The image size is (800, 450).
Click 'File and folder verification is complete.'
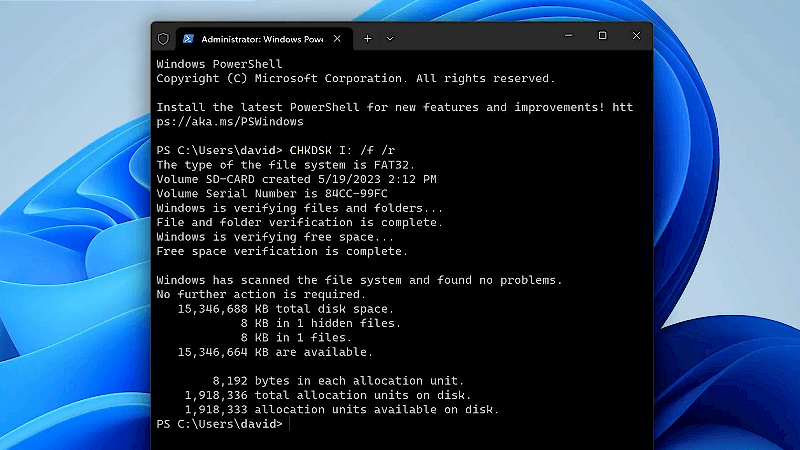pos(299,222)
